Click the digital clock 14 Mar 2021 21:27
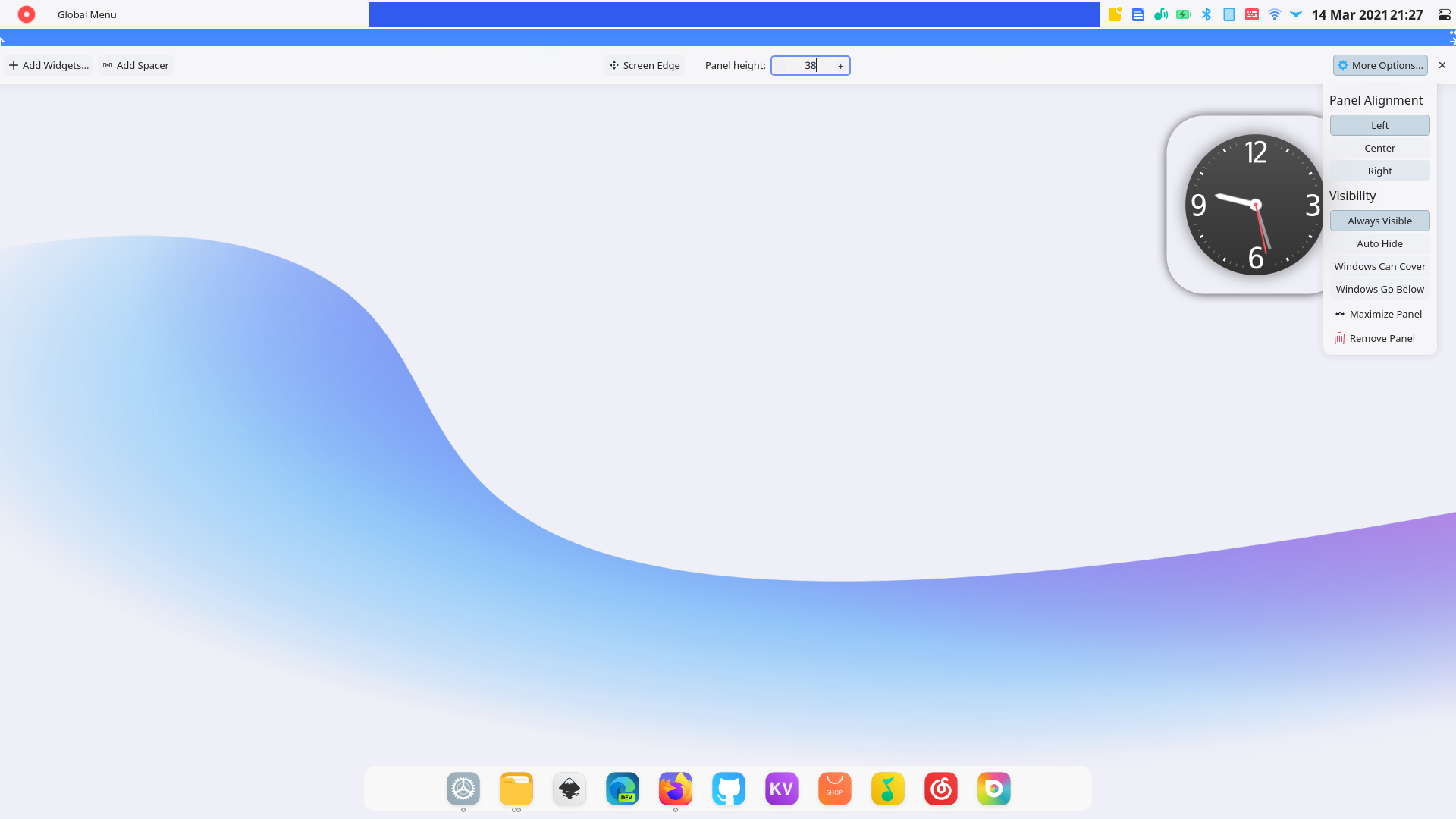The width and height of the screenshot is (1456, 819). pyautogui.click(x=1367, y=14)
